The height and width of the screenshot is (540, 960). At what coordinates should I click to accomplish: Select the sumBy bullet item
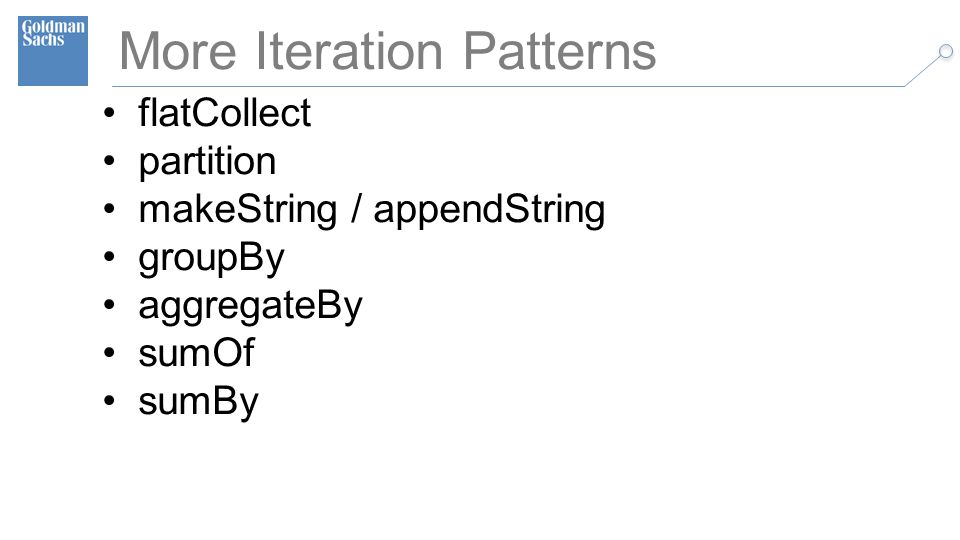(x=198, y=402)
